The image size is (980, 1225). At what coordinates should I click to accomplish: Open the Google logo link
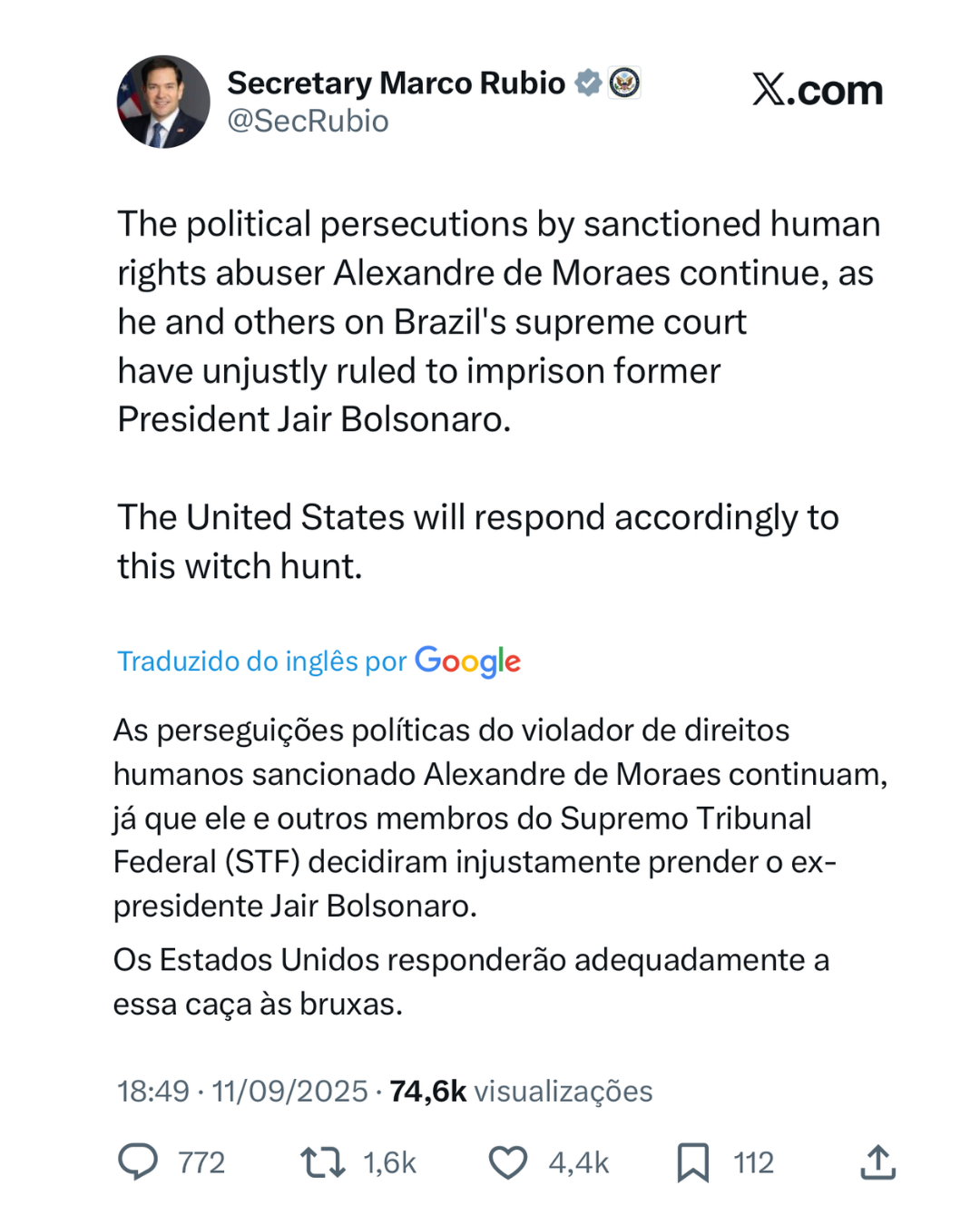point(468,661)
